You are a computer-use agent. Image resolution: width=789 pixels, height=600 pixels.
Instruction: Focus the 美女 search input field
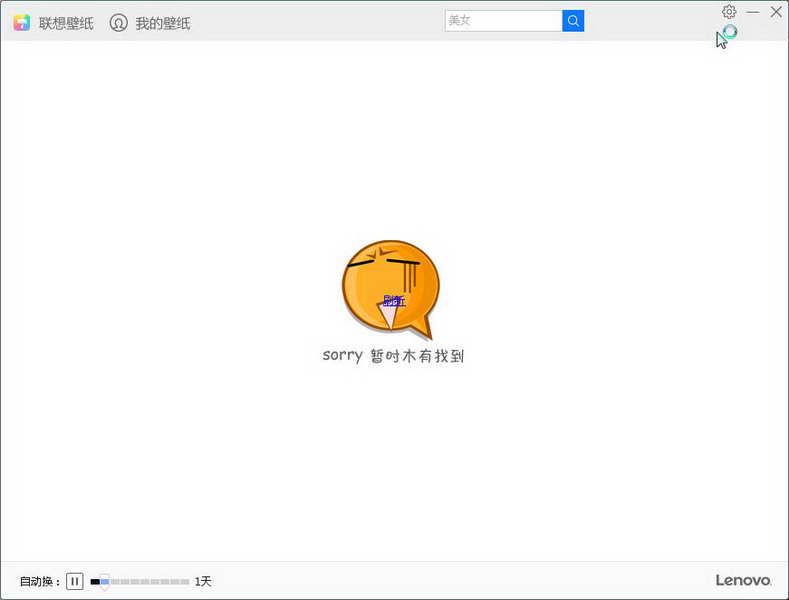[x=504, y=21]
